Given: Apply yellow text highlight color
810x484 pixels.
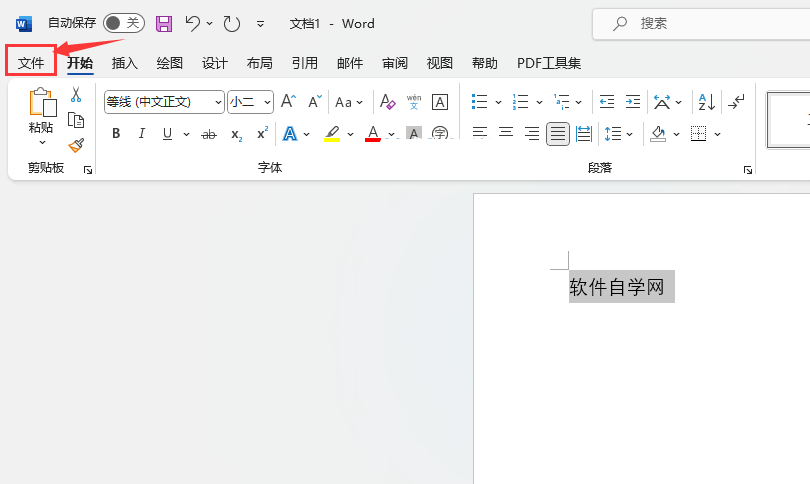Looking at the screenshot, I should [x=332, y=134].
